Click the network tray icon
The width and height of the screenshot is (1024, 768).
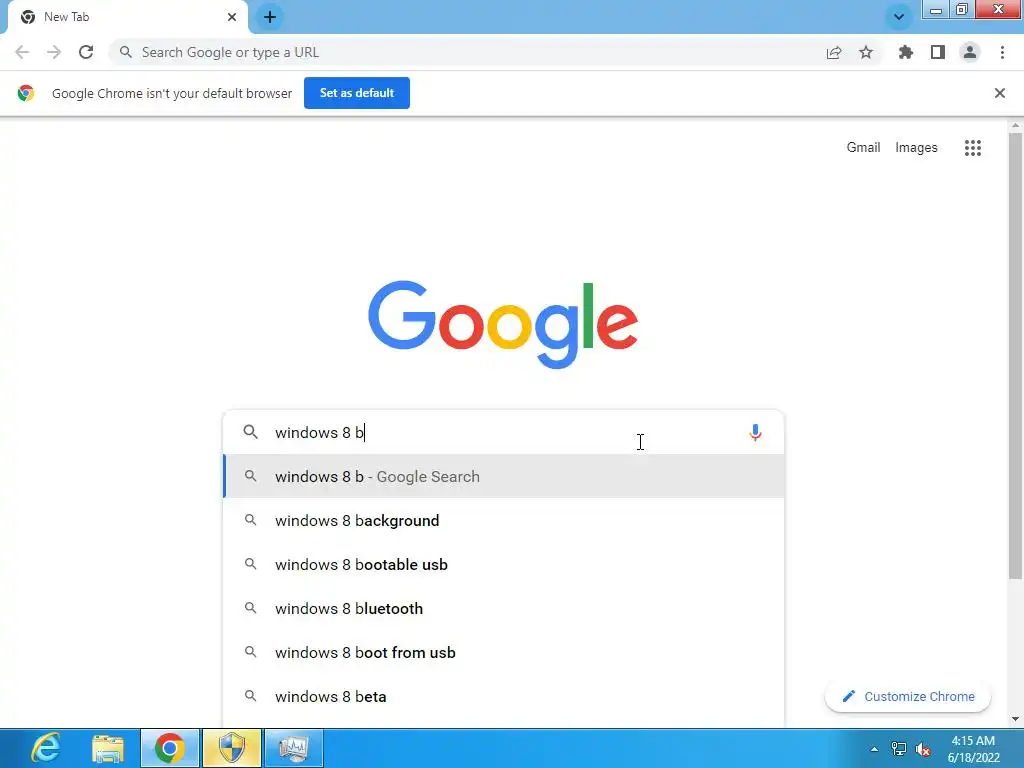pyautogui.click(x=899, y=749)
